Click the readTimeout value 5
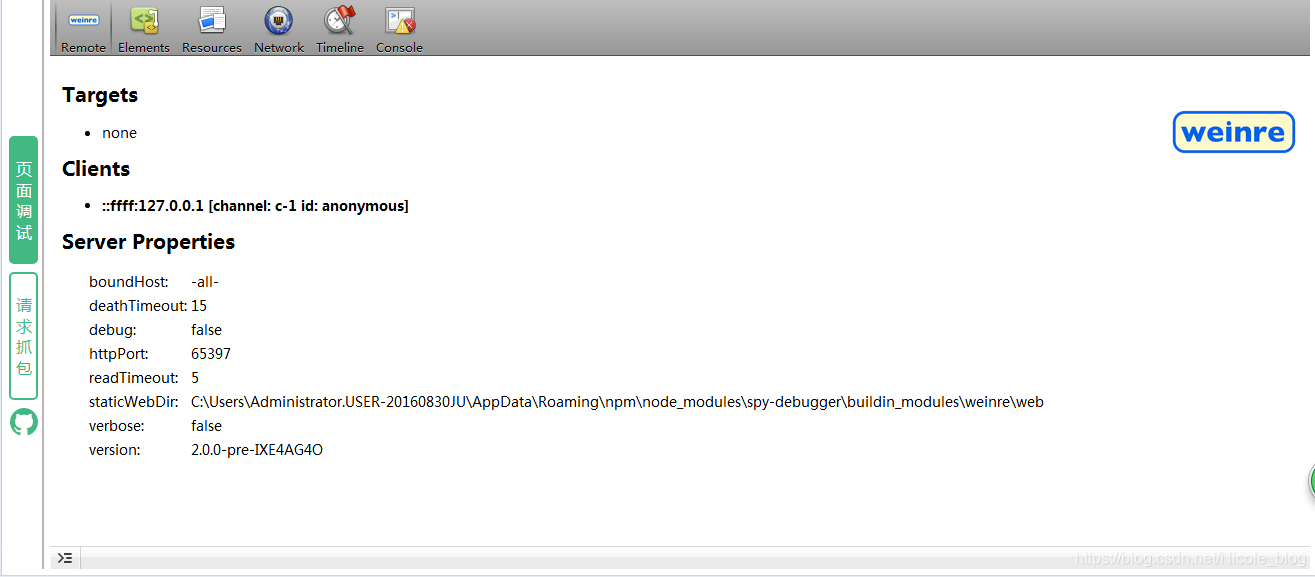 point(195,378)
